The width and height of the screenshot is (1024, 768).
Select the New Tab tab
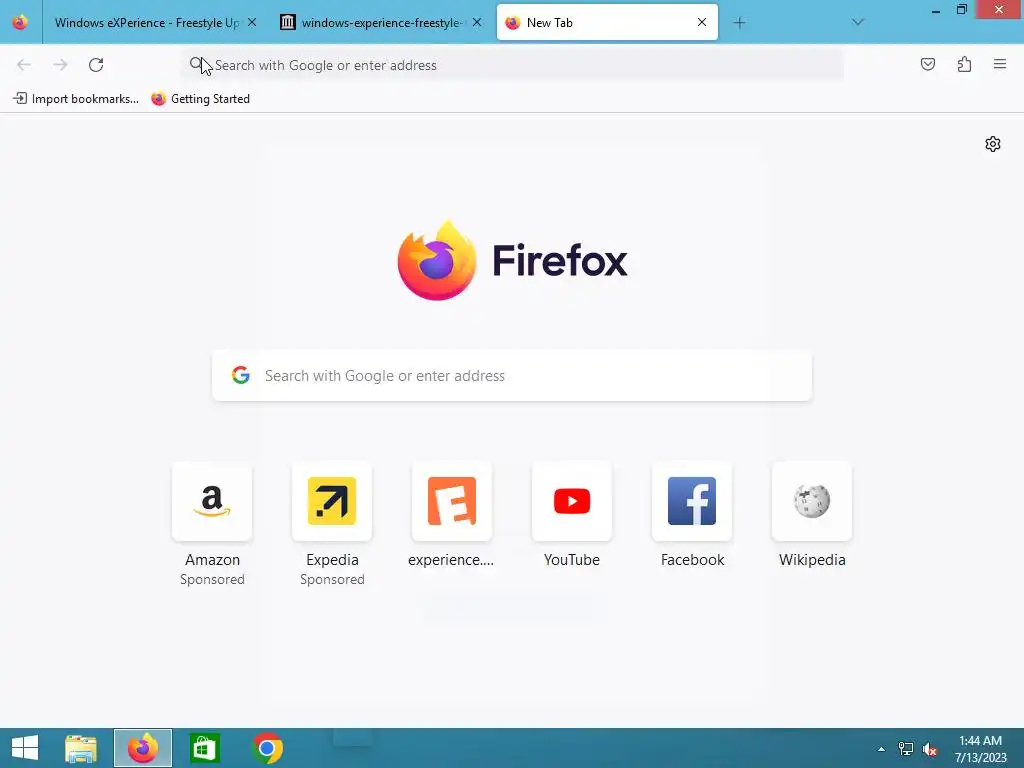(607, 23)
